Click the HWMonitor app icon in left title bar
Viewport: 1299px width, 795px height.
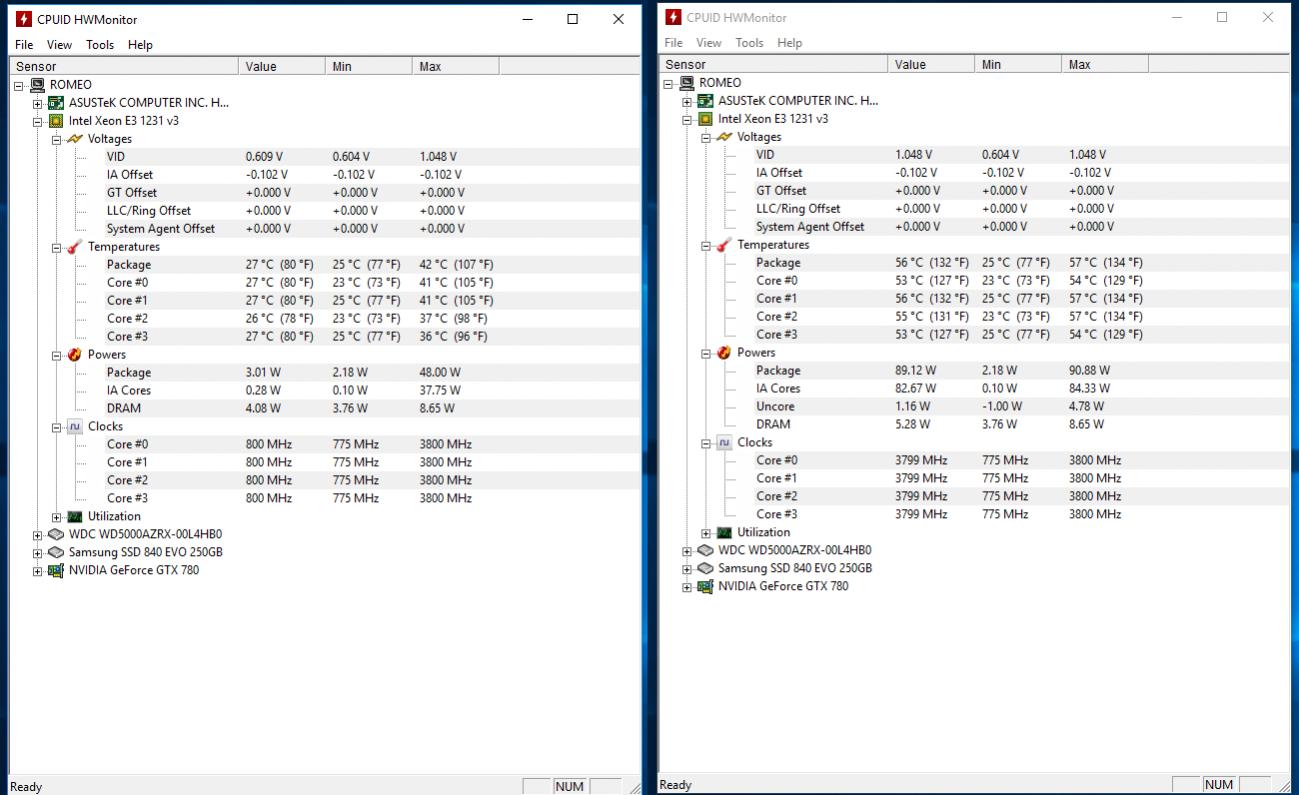coord(24,19)
